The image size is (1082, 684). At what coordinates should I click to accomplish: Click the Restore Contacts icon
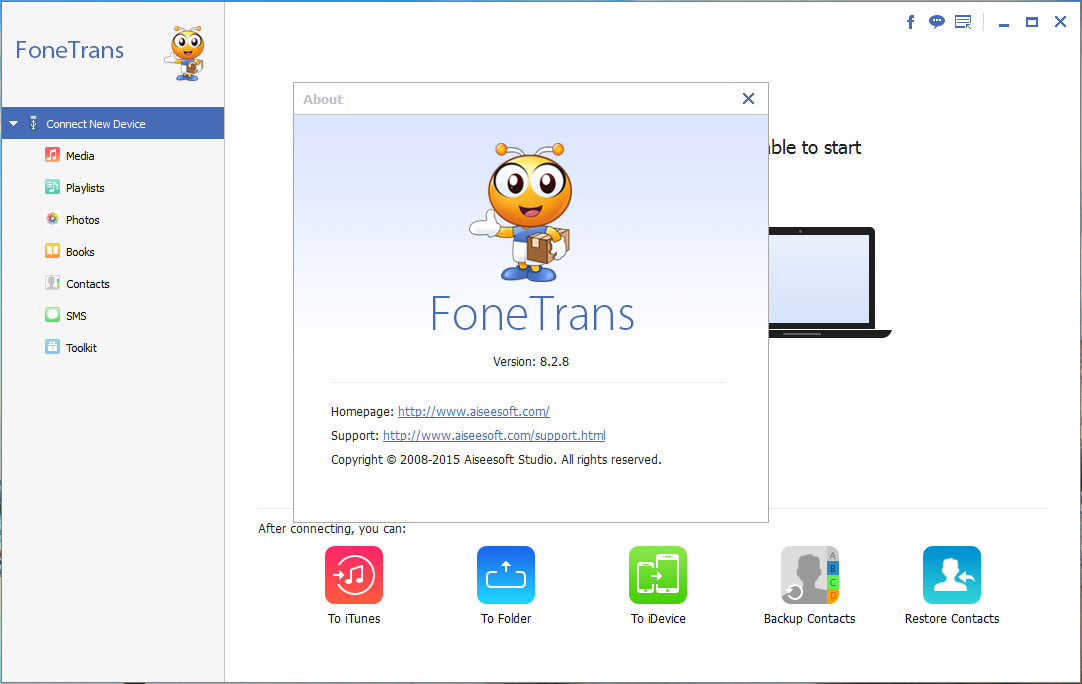pyautogui.click(x=952, y=575)
